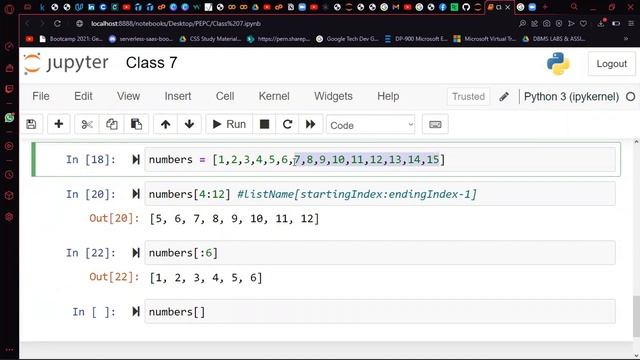Open the Widgets menu
The width and height of the screenshot is (640, 360).
tap(333, 96)
